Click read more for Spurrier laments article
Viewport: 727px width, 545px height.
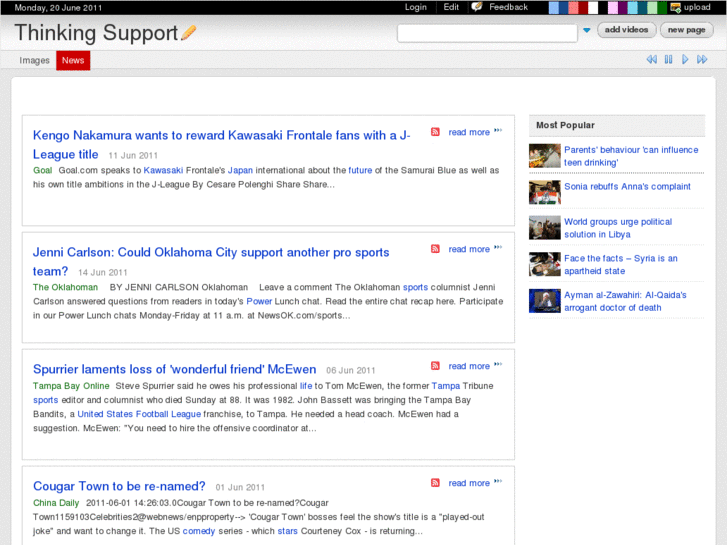click(x=469, y=366)
